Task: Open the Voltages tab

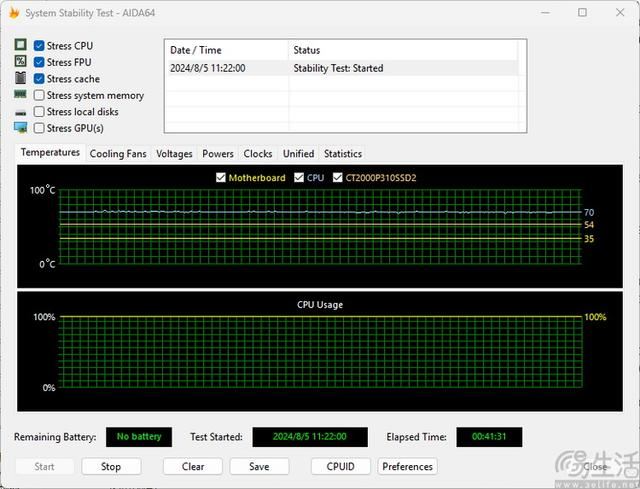Action: coord(174,154)
